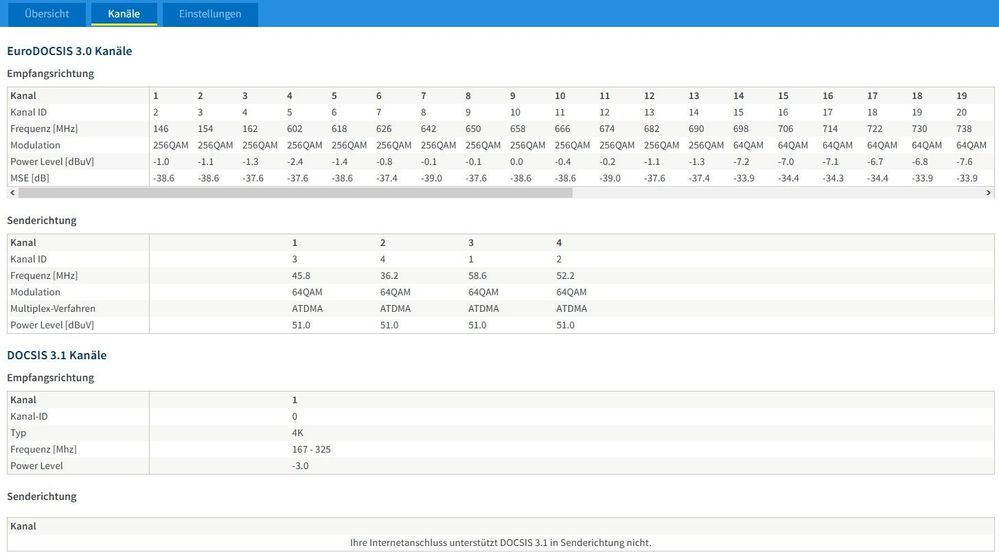Viewport: 999px width, 553px height.
Task: Click the right scroll arrow of the channel table
Action: coord(988,192)
